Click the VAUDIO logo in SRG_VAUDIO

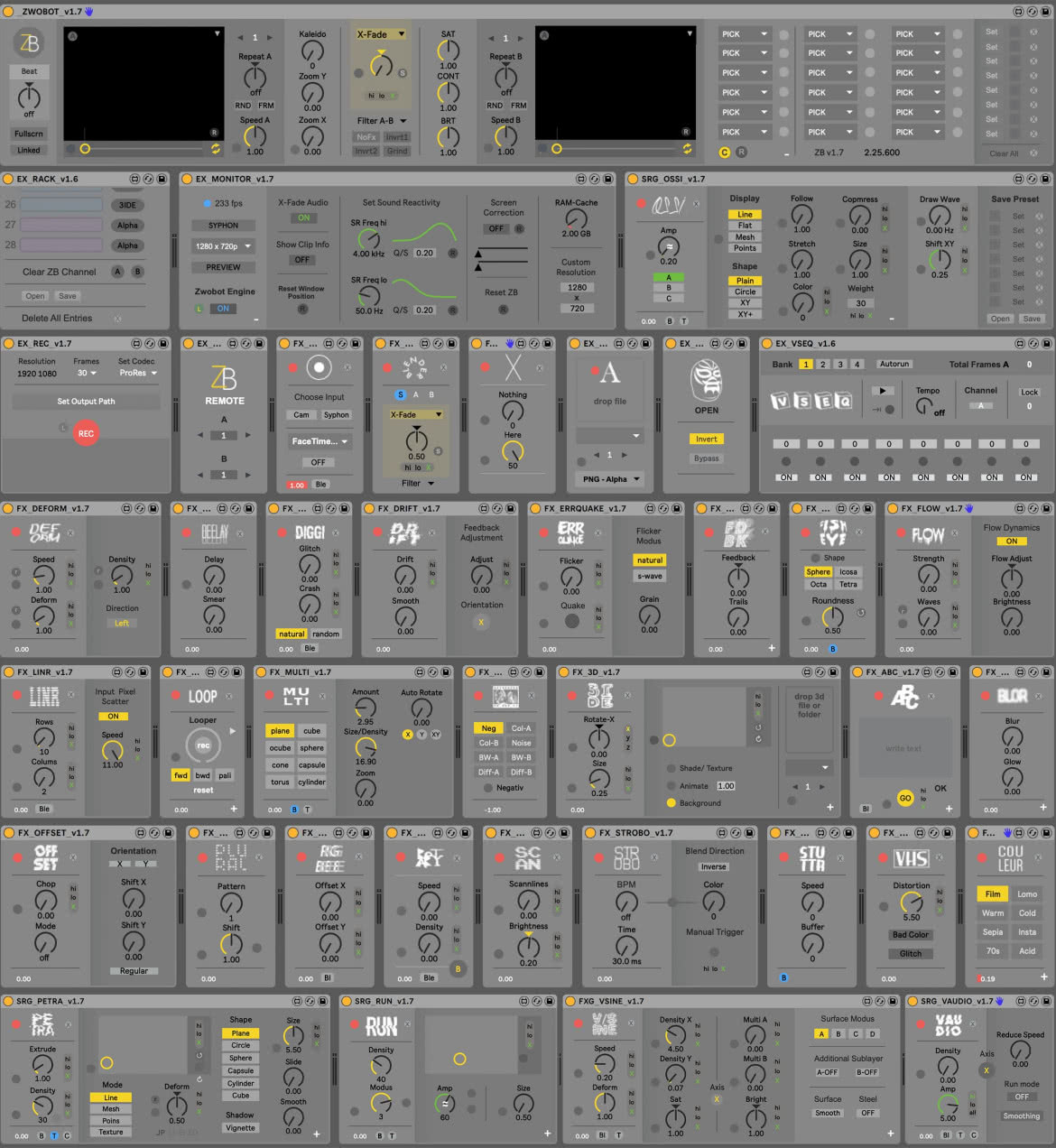pyautogui.click(x=949, y=1025)
